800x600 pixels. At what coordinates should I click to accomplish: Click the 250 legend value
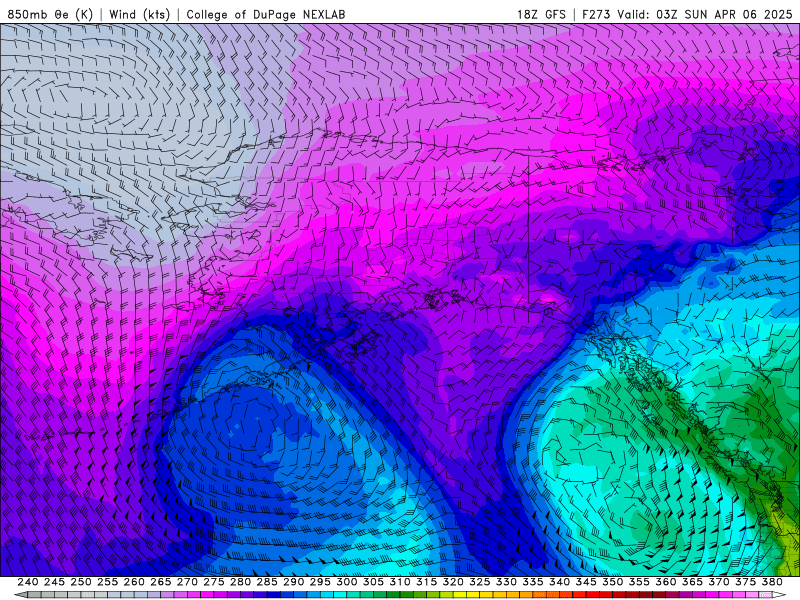81,582
